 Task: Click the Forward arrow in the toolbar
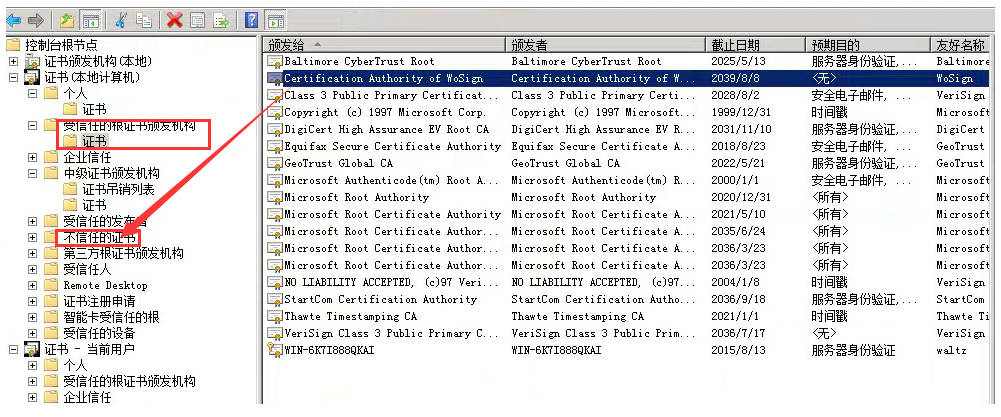point(36,19)
